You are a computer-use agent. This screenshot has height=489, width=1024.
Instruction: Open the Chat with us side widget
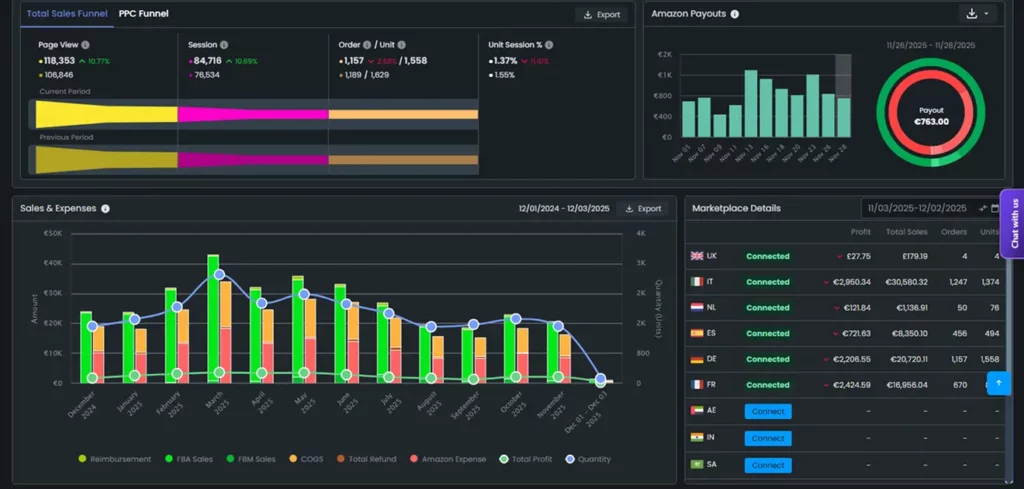(x=1012, y=223)
